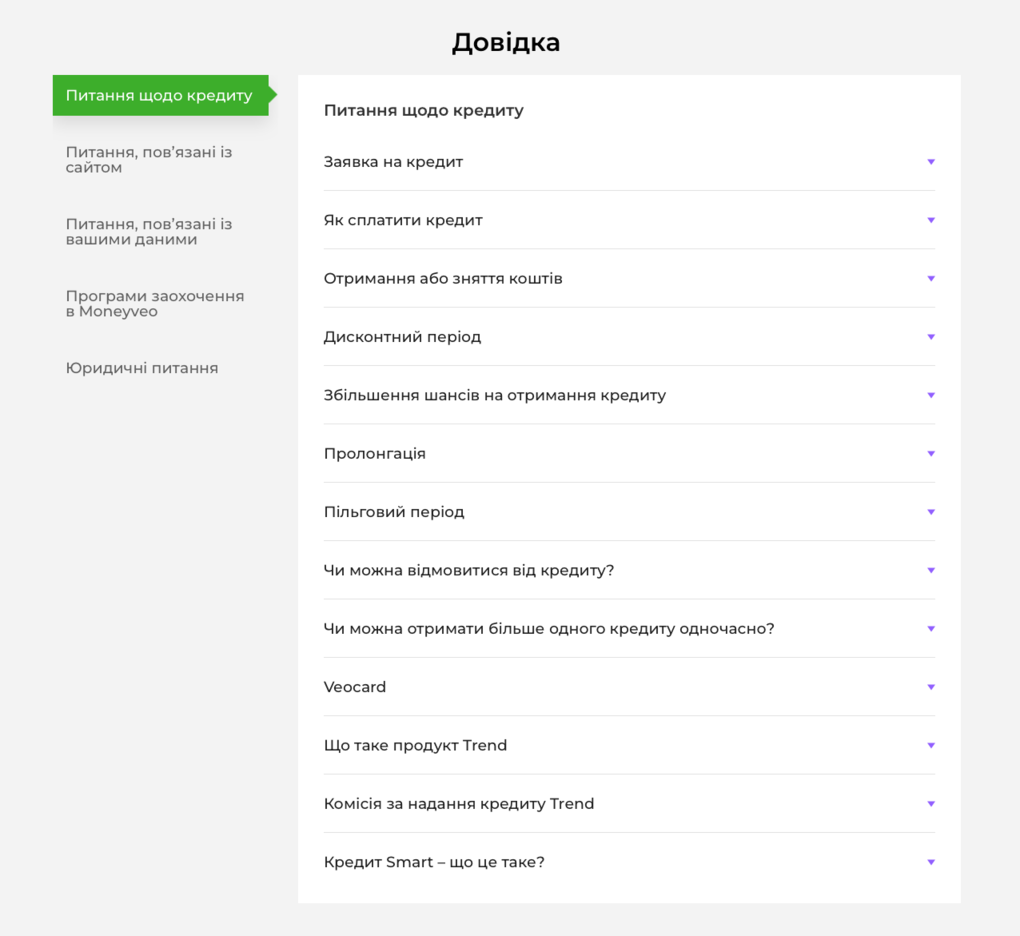The height and width of the screenshot is (936, 1020).
Task: Expand 'Кредит Smart – що це таке?'
Action: pos(434,862)
